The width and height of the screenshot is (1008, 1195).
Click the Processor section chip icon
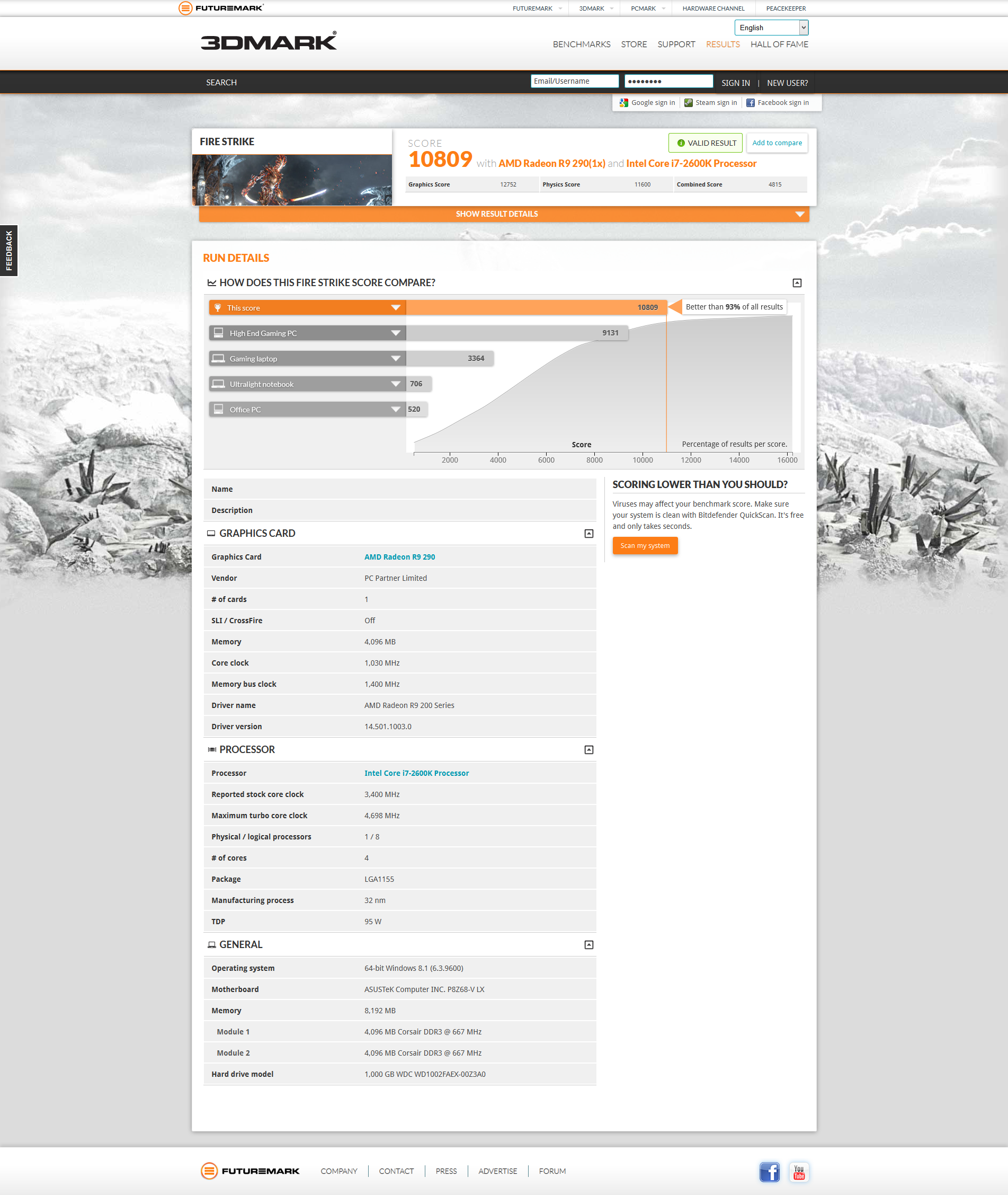(211, 749)
